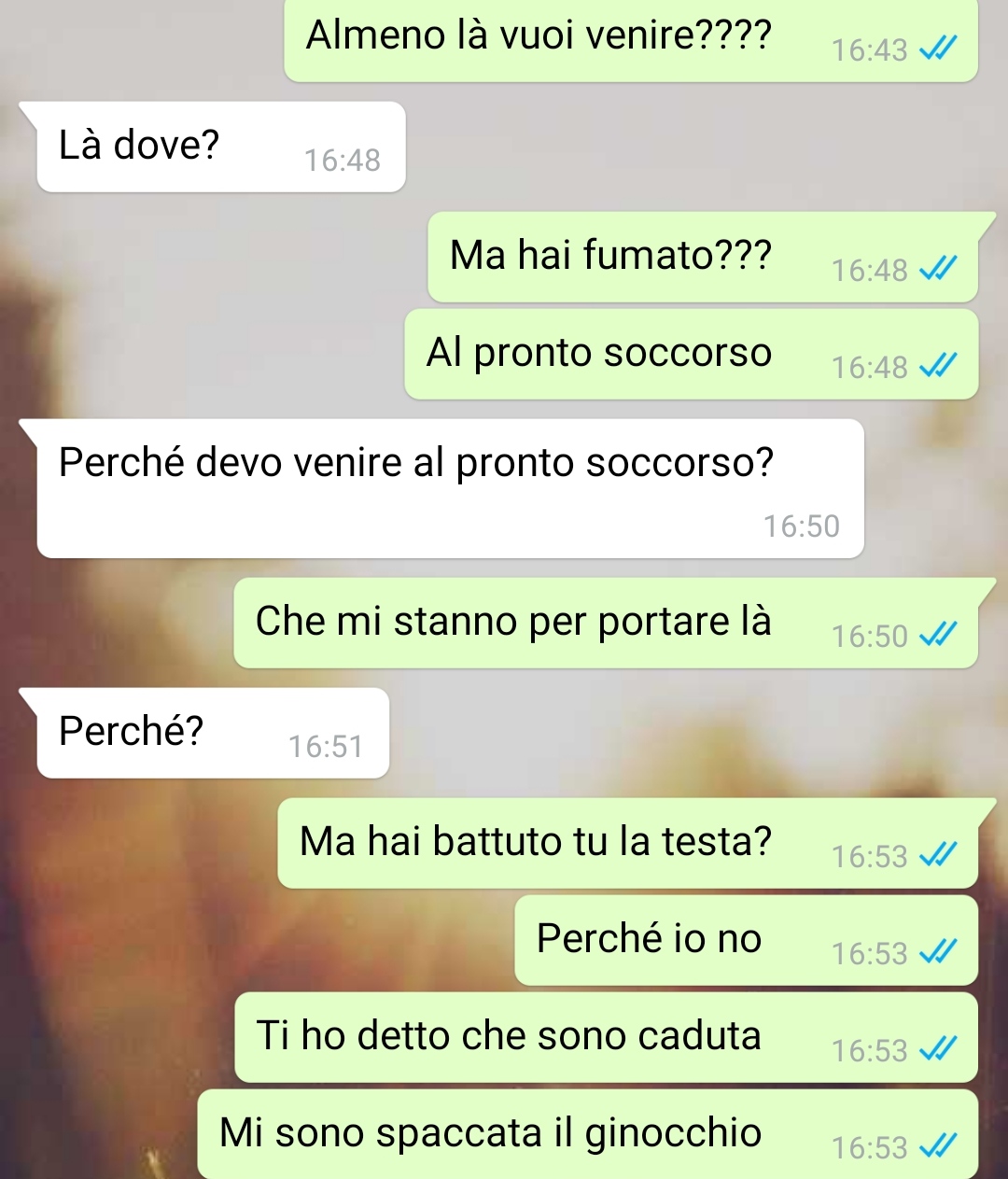Select the 'Al pronto soccorso' message text
The height and width of the screenshot is (1179, 1008).
(599, 353)
